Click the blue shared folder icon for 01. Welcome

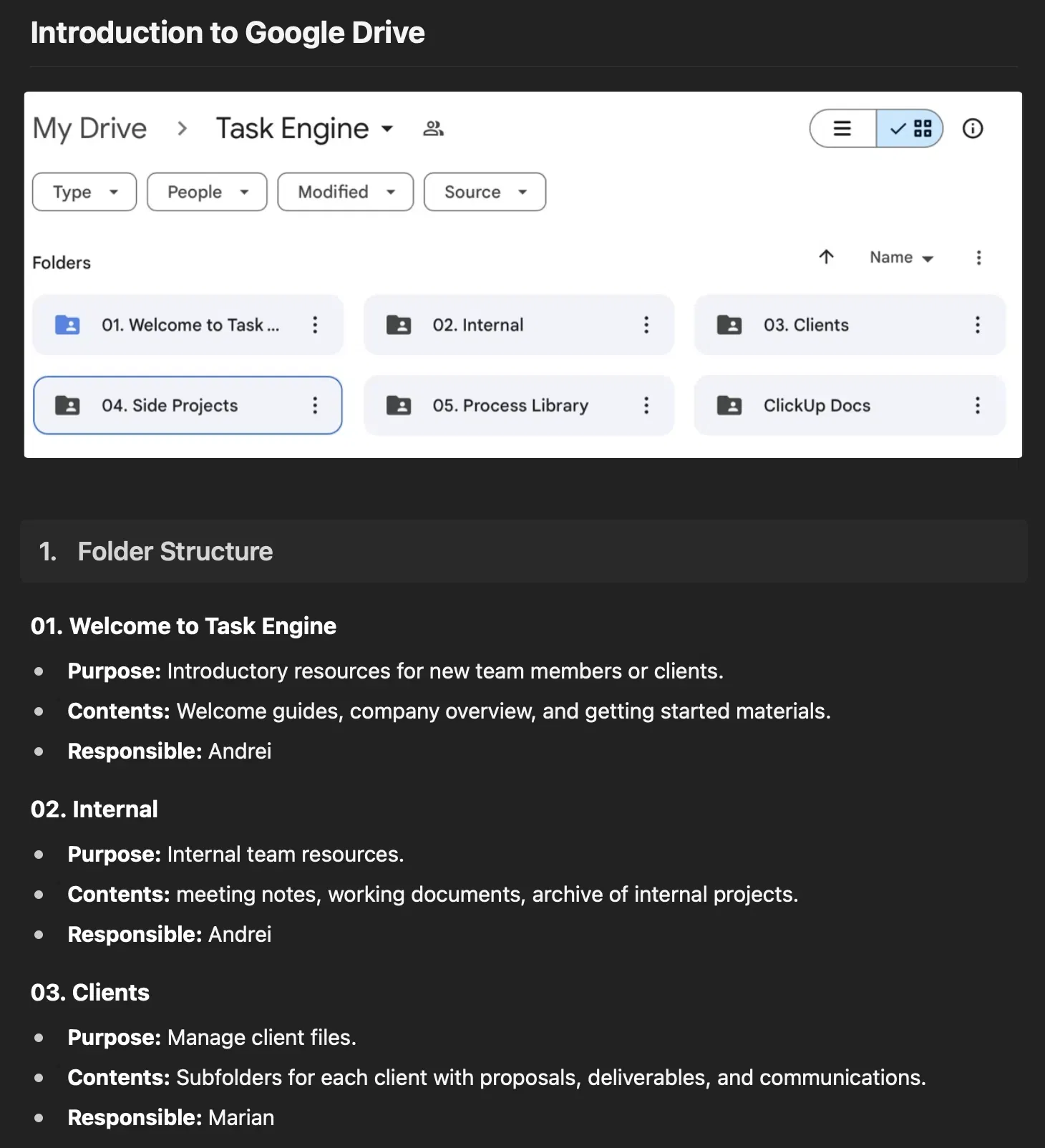tap(67, 325)
